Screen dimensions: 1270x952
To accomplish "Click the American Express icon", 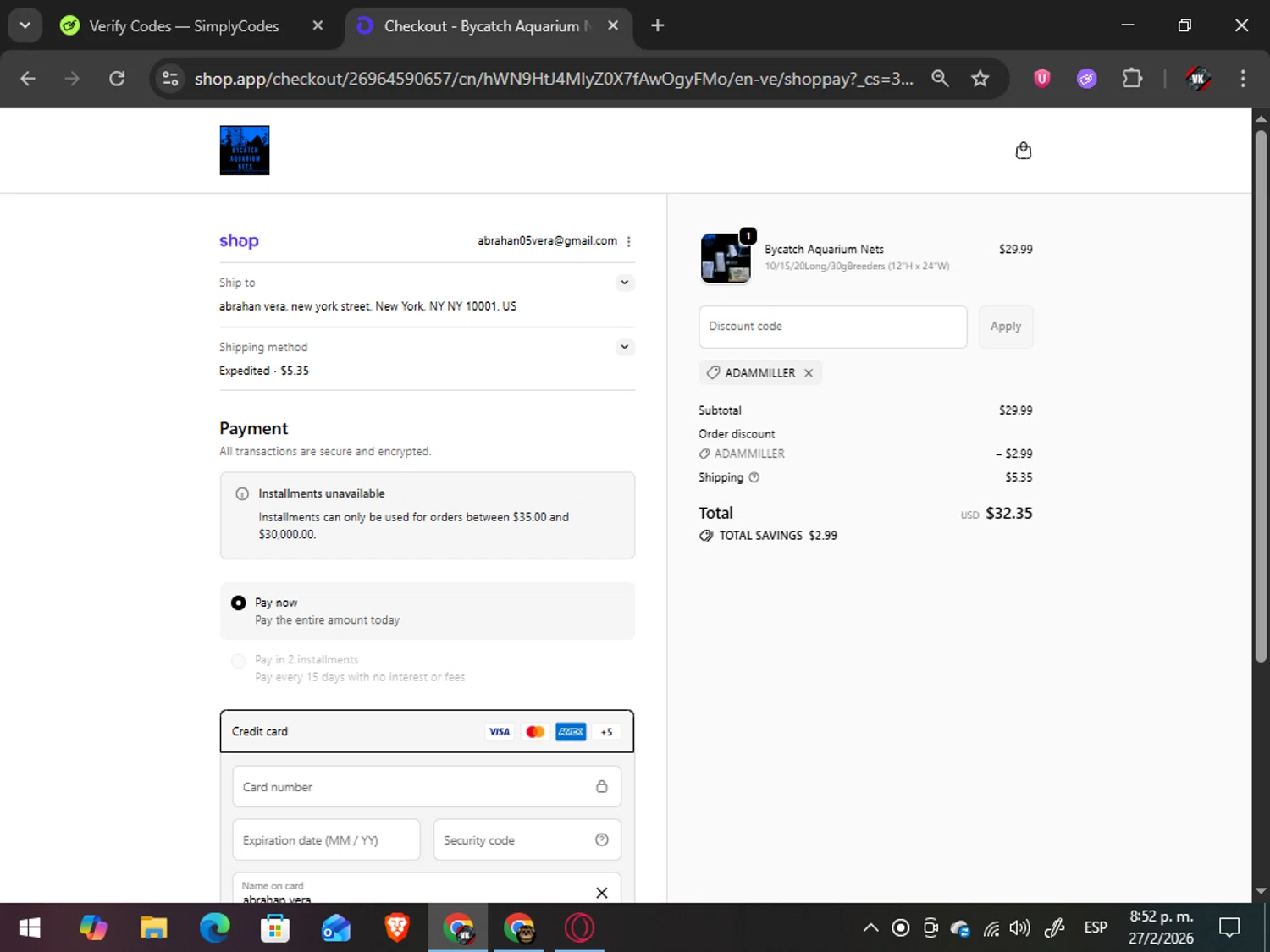I will tap(571, 732).
